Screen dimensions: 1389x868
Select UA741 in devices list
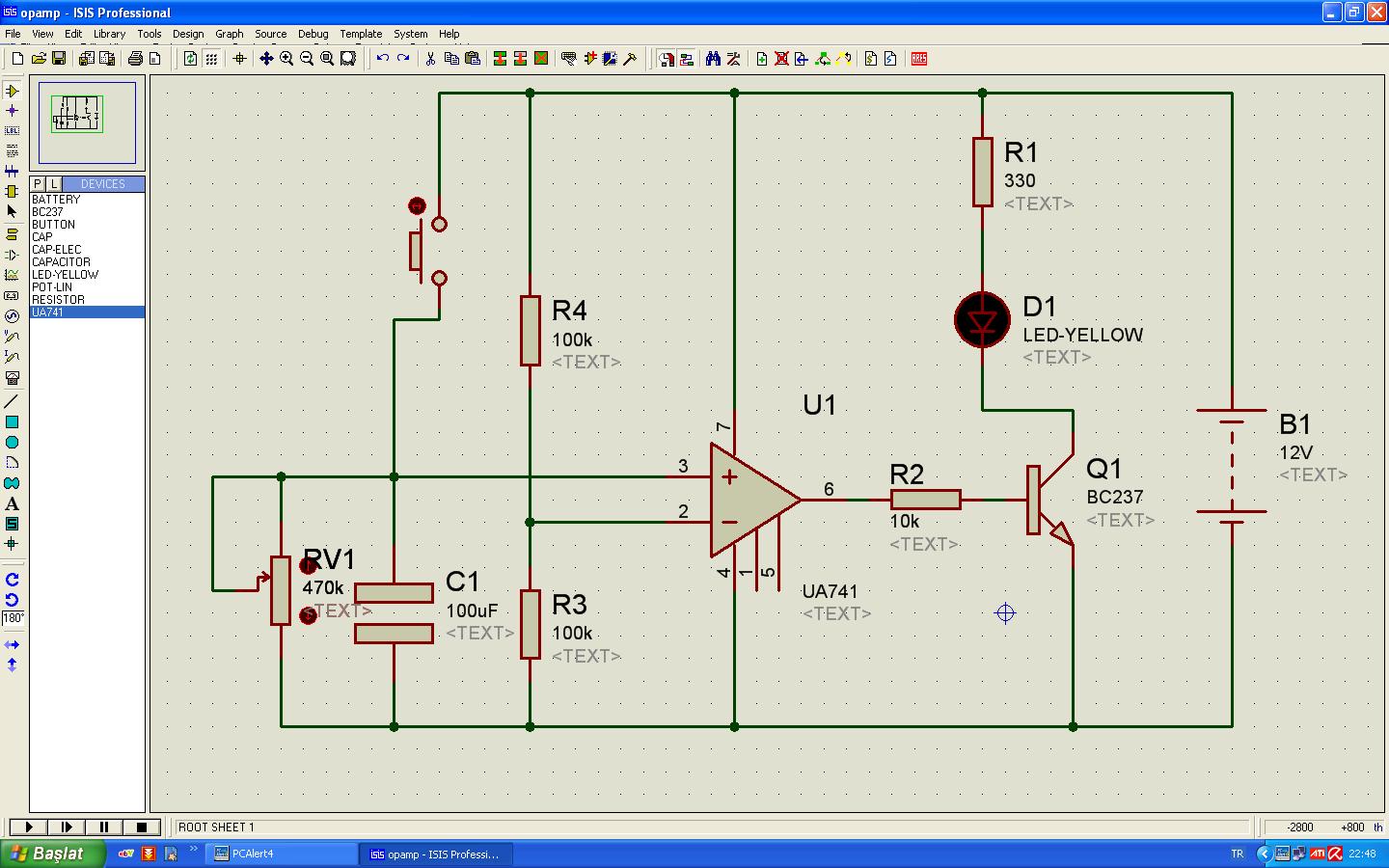(x=87, y=312)
